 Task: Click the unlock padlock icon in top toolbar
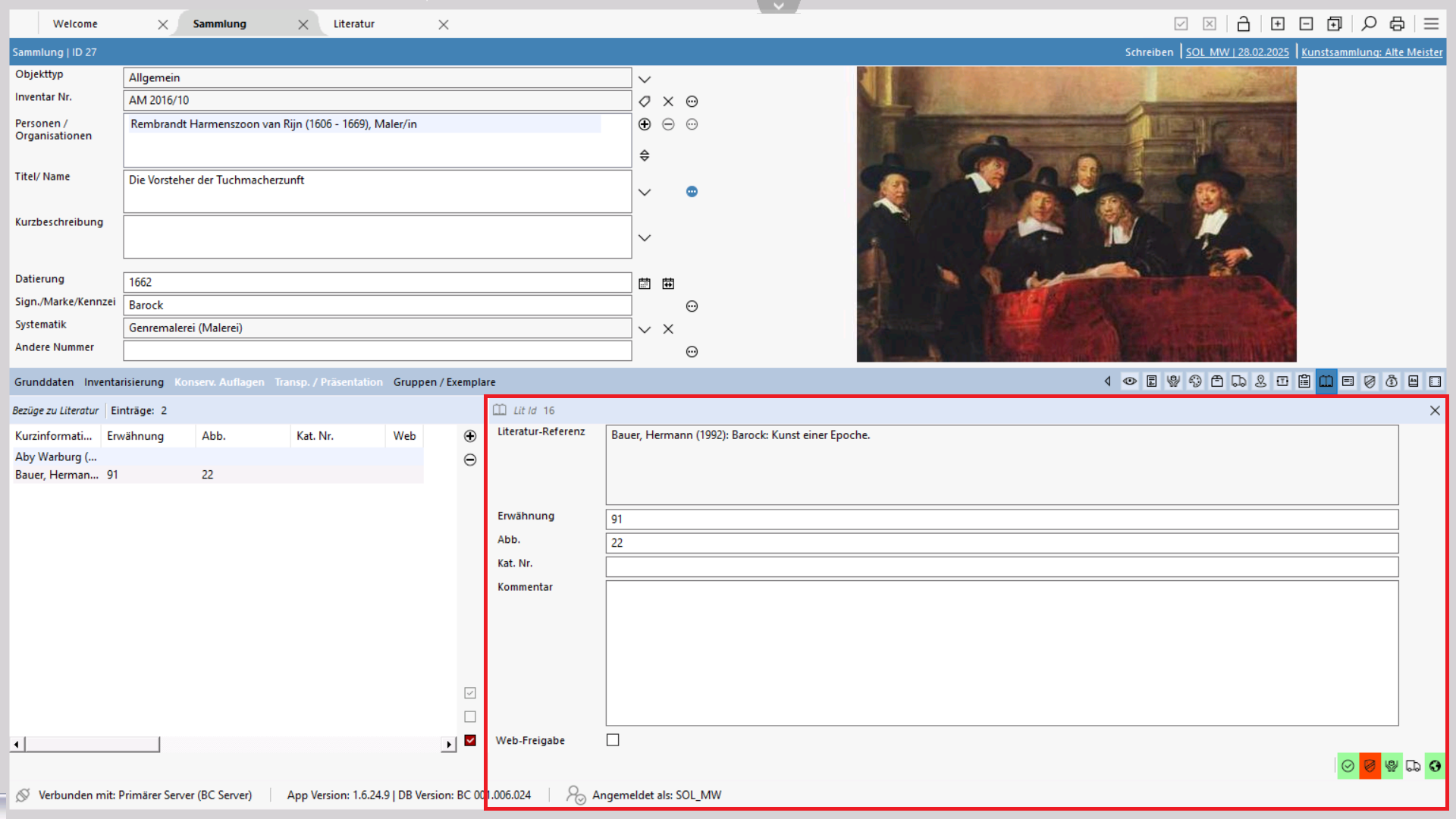[1243, 24]
